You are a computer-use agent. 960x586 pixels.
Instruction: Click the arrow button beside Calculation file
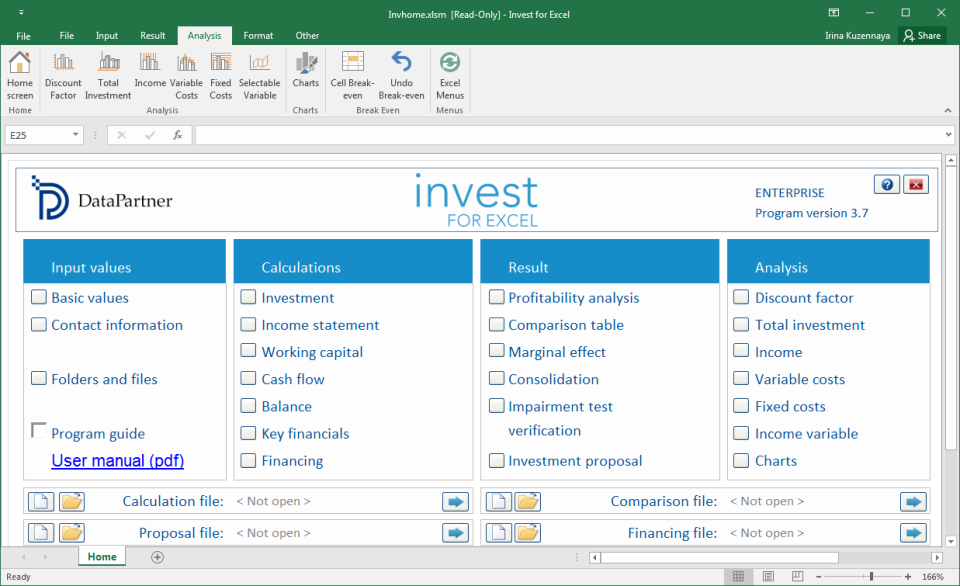click(x=455, y=501)
